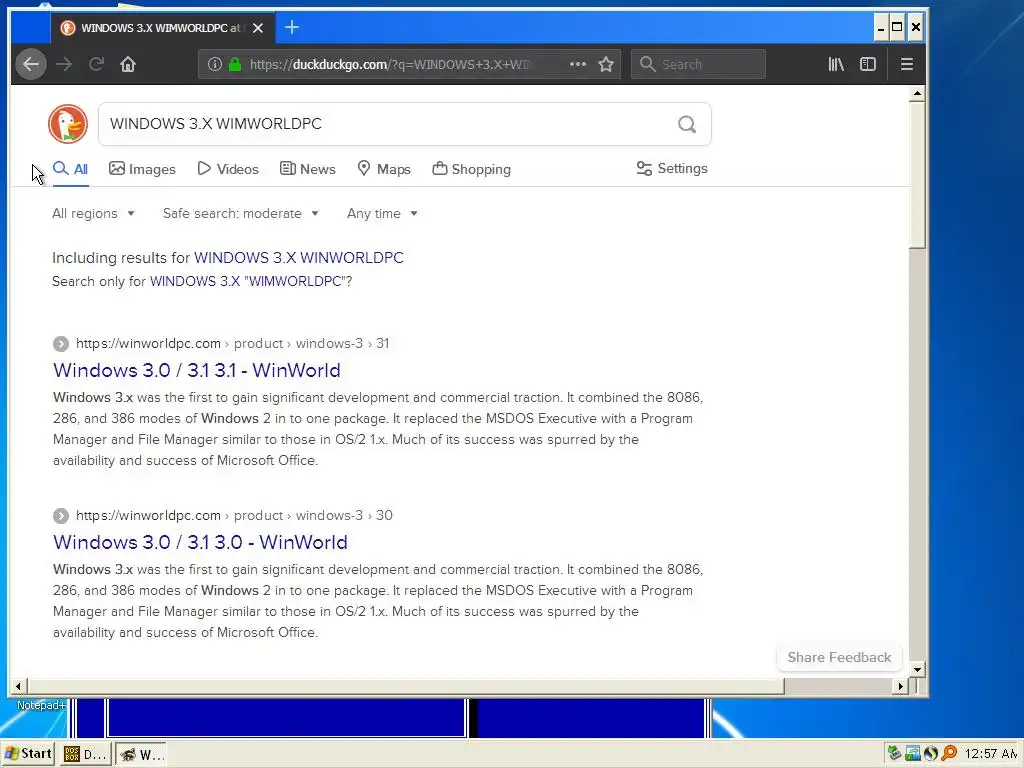Switch to the Videos tab
The image size is (1024, 768).
pos(228,169)
